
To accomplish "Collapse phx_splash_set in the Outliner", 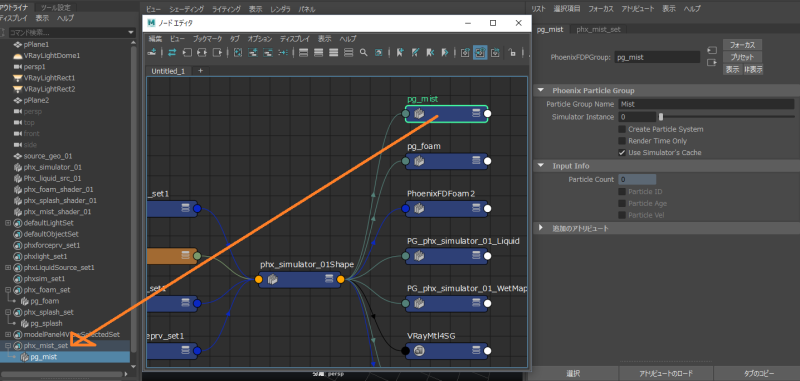I will pos(8,312).
